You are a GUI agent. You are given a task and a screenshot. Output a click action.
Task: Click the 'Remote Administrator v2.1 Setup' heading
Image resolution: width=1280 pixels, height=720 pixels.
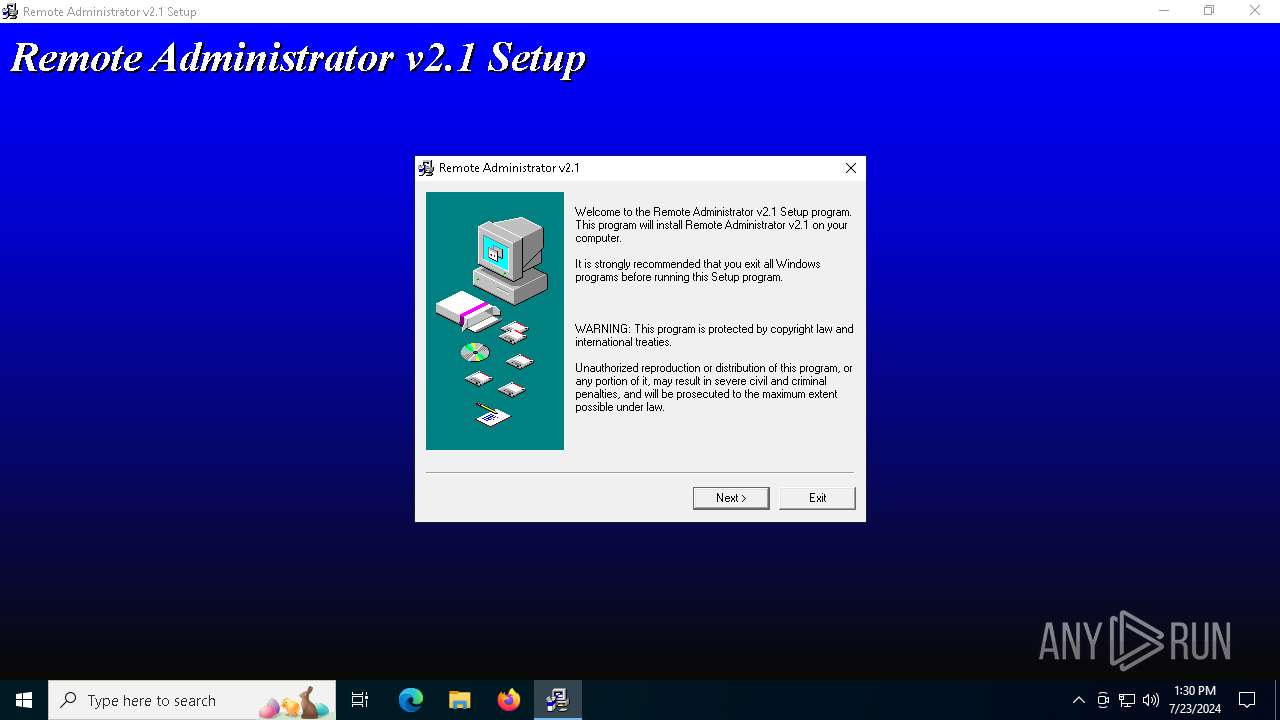tap(298, 58)
